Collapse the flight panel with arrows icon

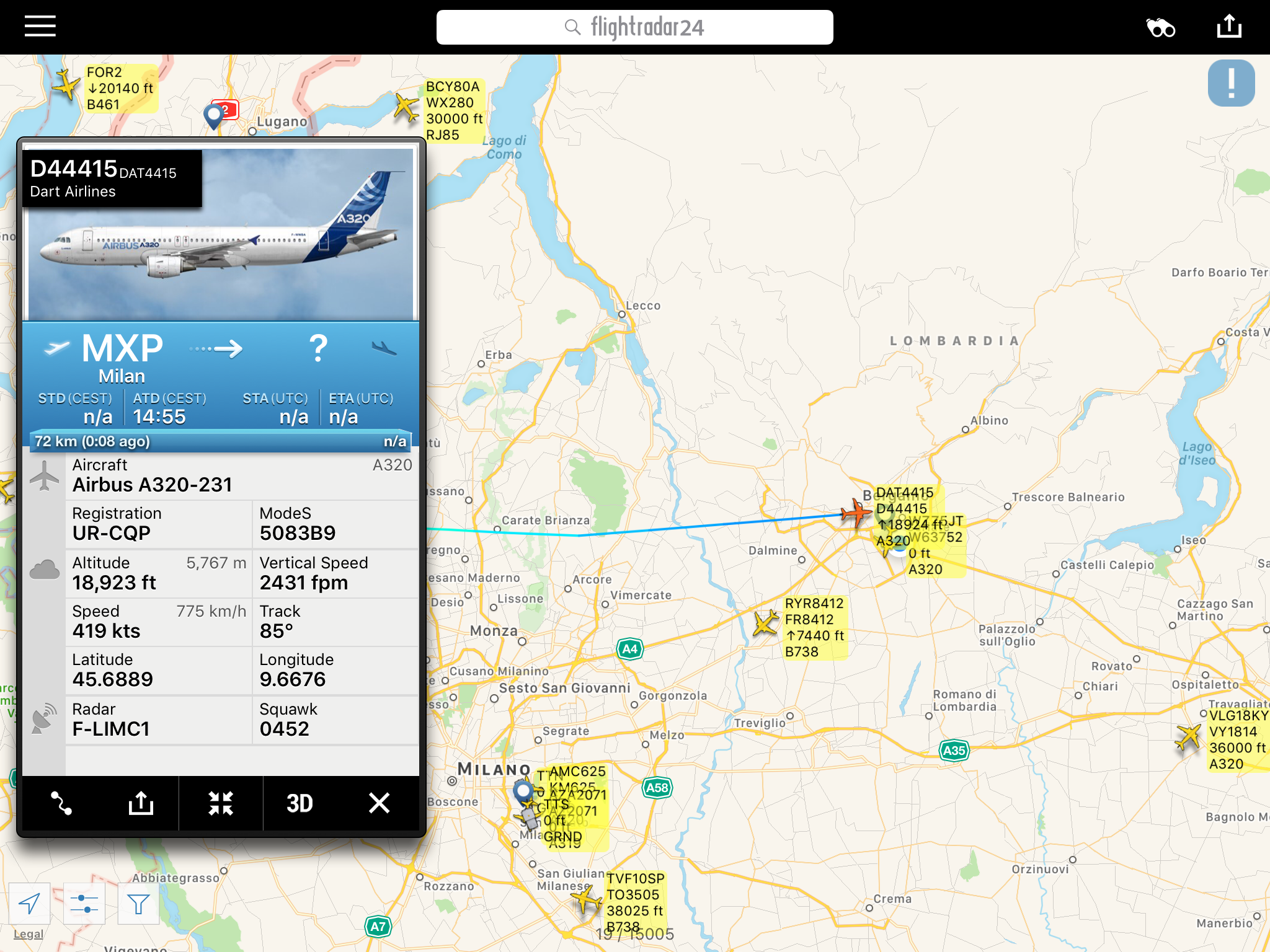pyautogui.click(x=221, y=803)
